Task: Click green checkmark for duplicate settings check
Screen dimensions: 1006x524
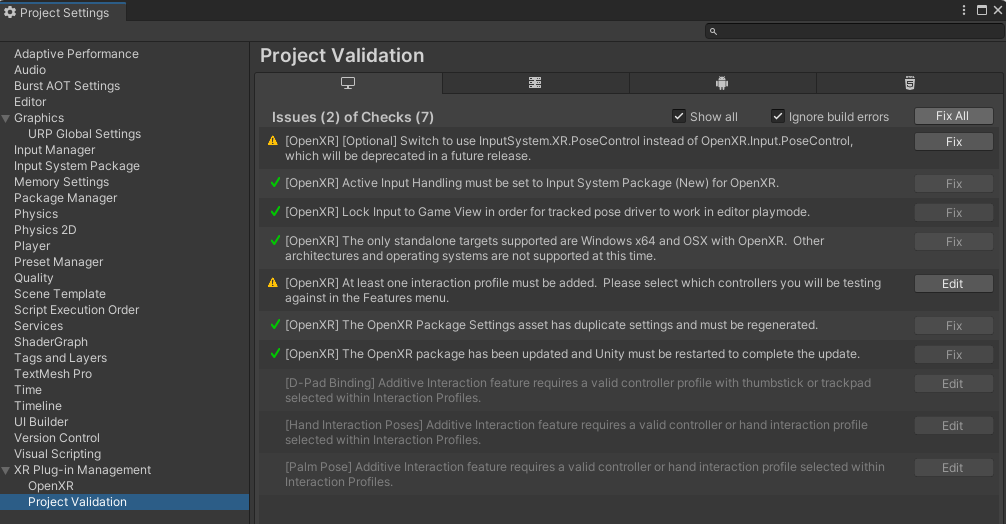Action: (x=275, y=325)
